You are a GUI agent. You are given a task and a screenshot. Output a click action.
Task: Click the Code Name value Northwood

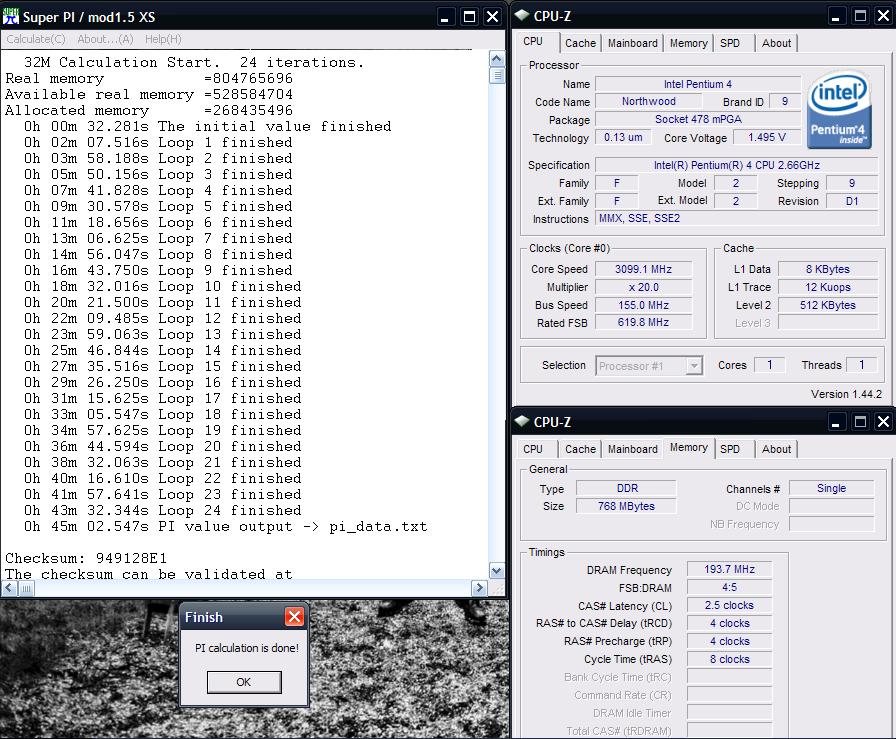pos(649,101)
